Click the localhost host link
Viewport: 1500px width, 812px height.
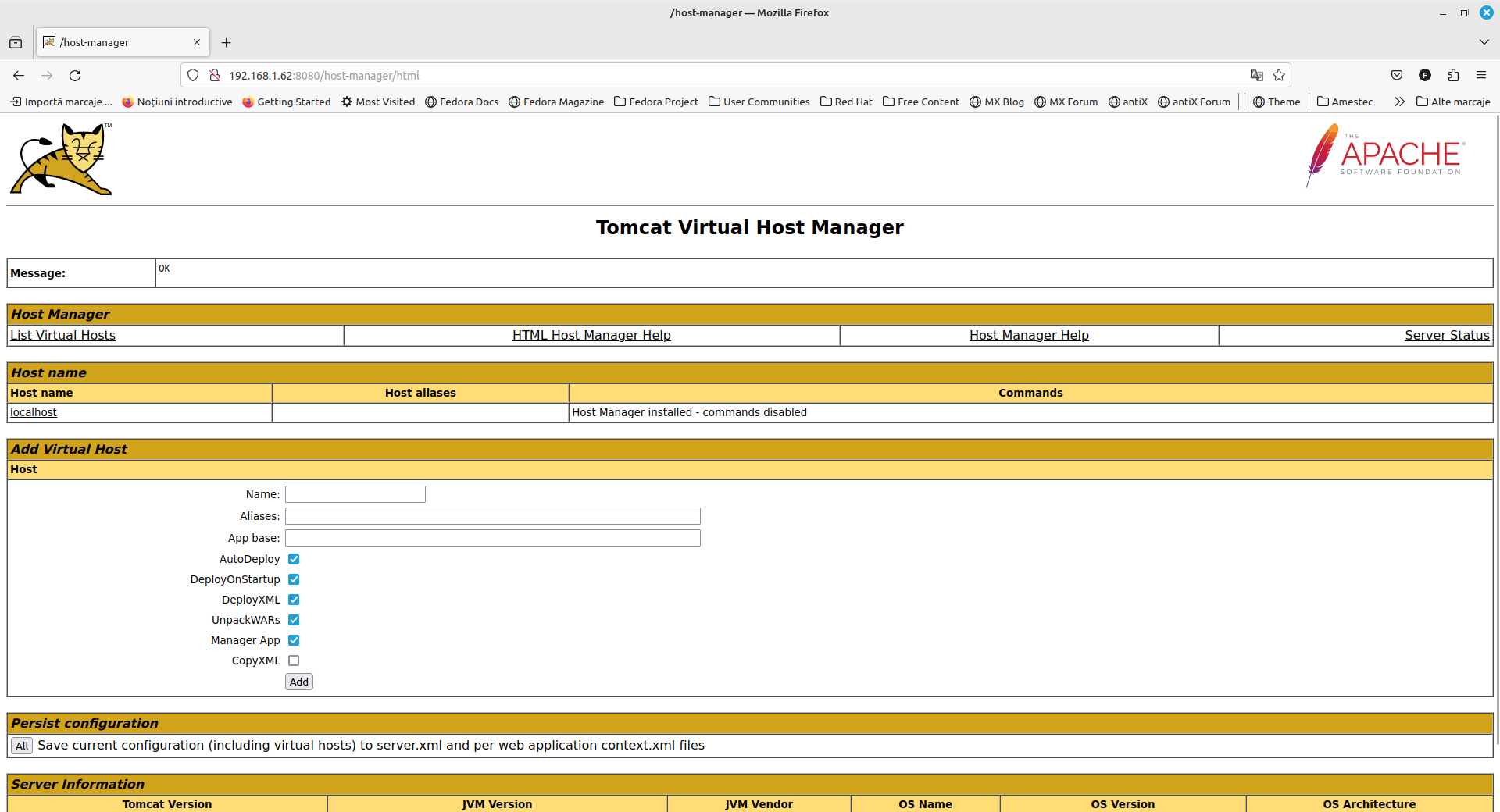click(x=34, y=412)
